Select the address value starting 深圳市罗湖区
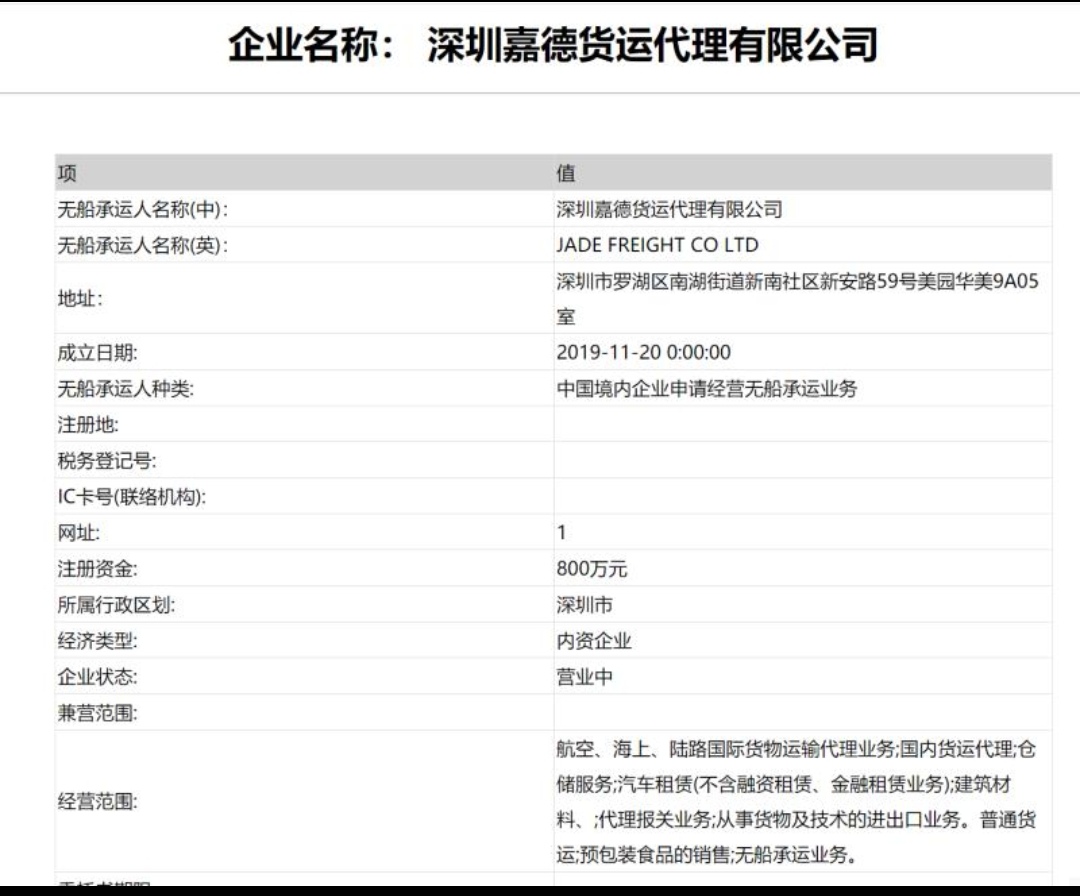 click(797, 299)
